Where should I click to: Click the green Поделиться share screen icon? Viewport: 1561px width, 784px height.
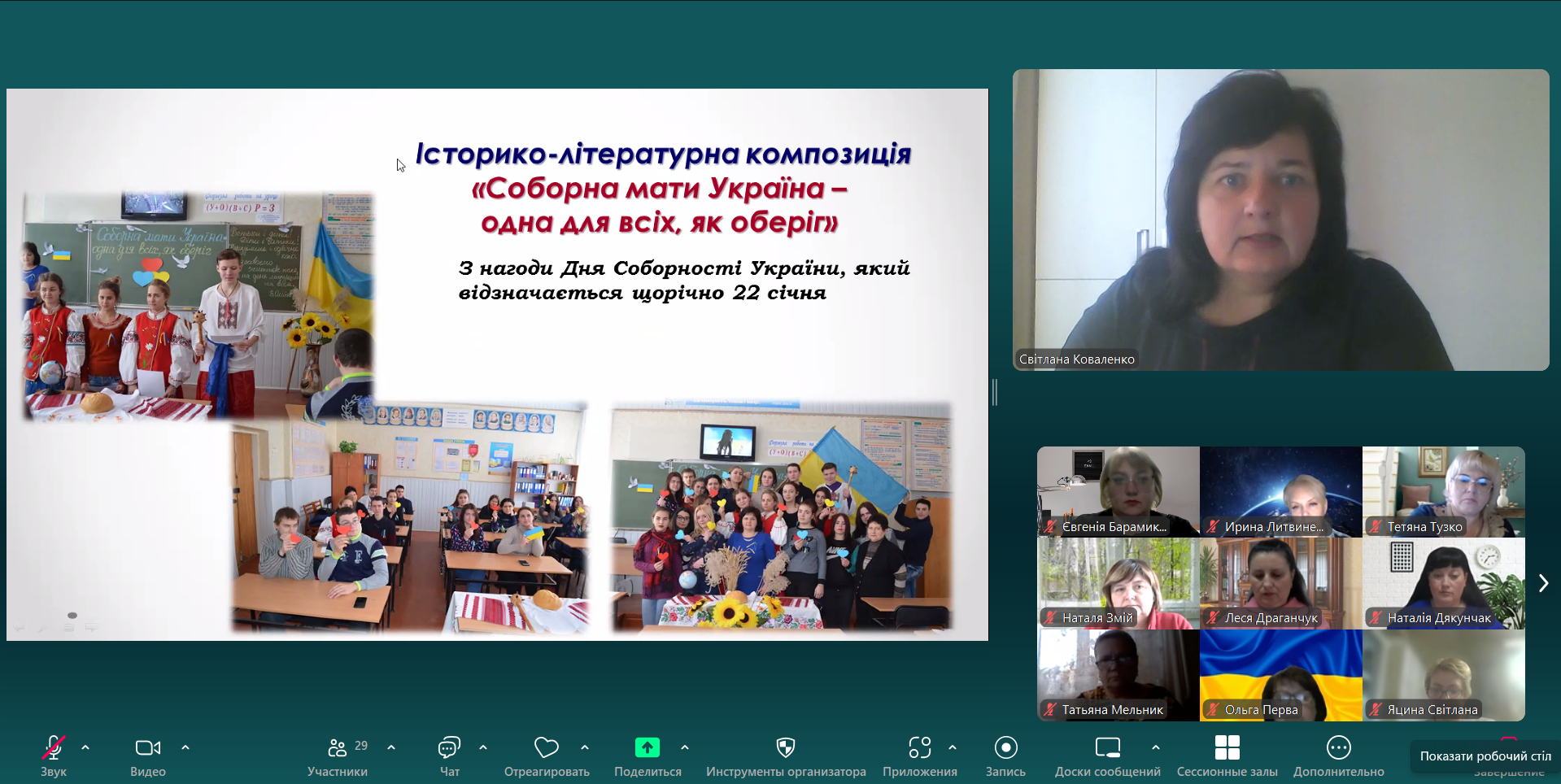[x=648, y=747]
